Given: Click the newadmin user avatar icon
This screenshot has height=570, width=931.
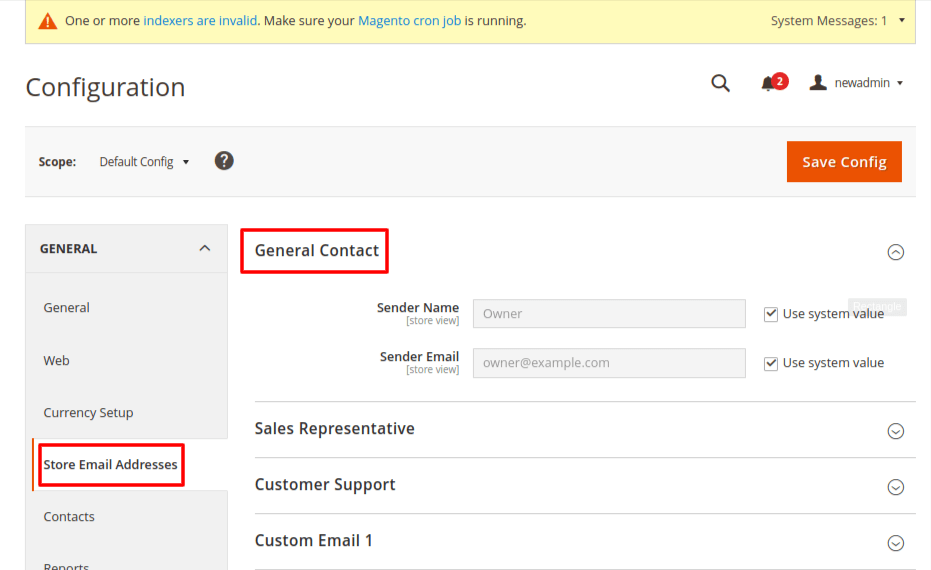Looking at the screenshot, I should tap(817, 83).
